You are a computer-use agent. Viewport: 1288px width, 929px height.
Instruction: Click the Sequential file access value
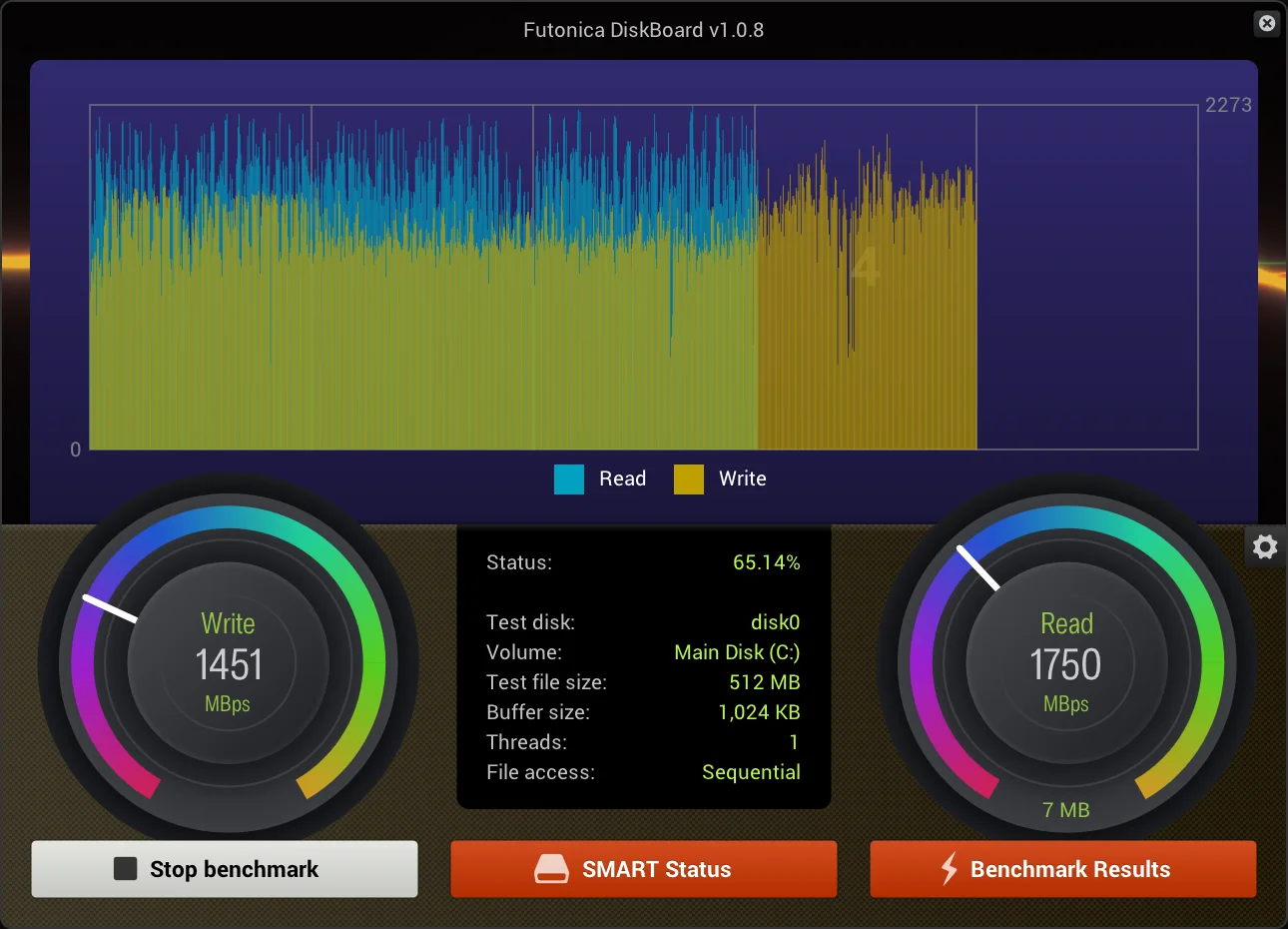click(x=751, y=772)
